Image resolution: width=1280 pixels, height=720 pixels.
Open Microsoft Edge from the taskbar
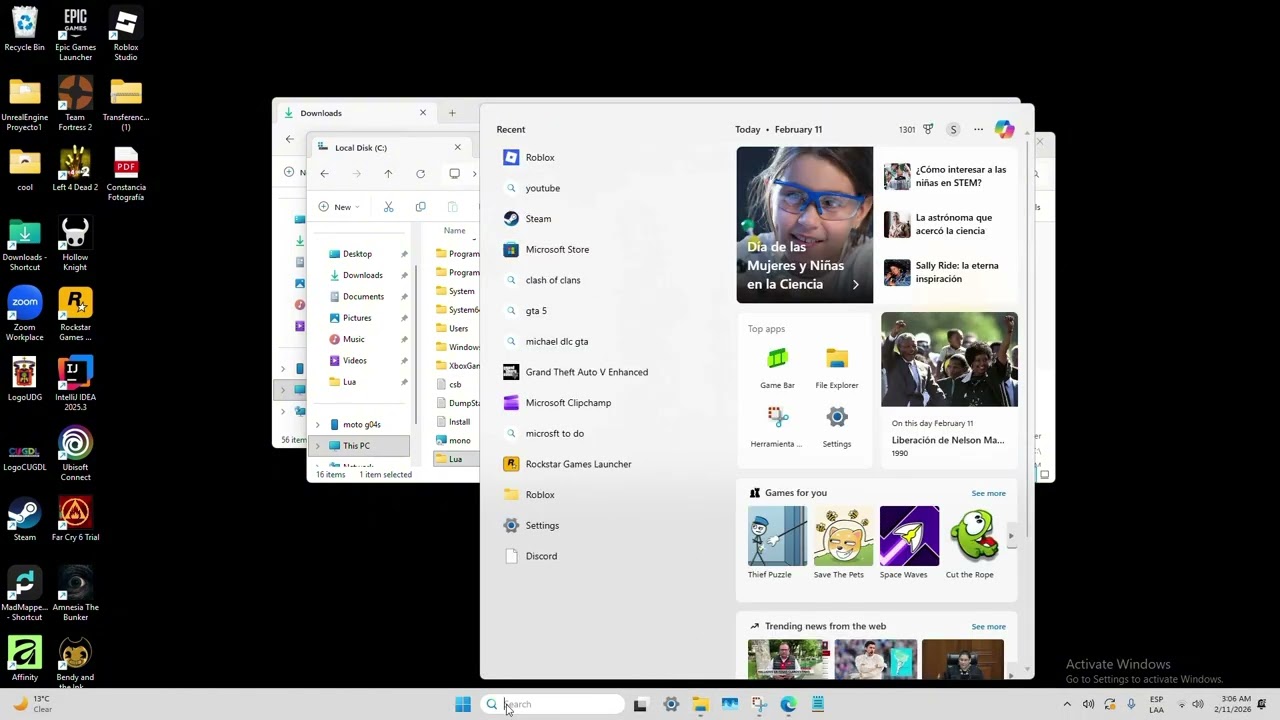point(788,704)
